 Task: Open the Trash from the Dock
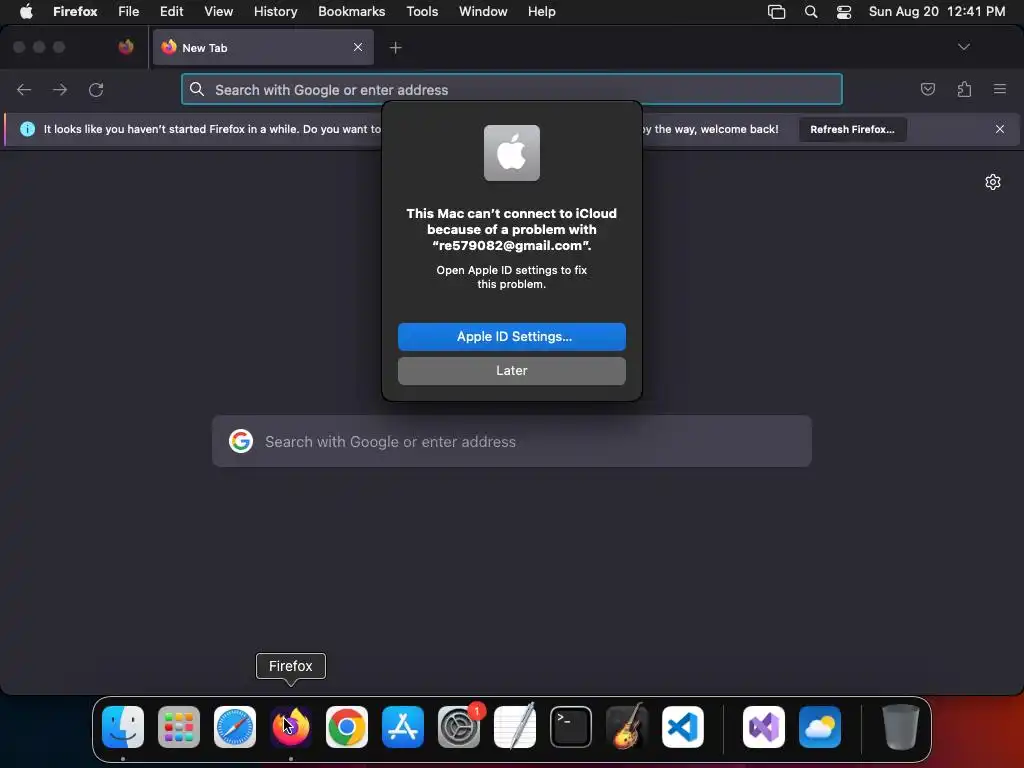[901, 727]
